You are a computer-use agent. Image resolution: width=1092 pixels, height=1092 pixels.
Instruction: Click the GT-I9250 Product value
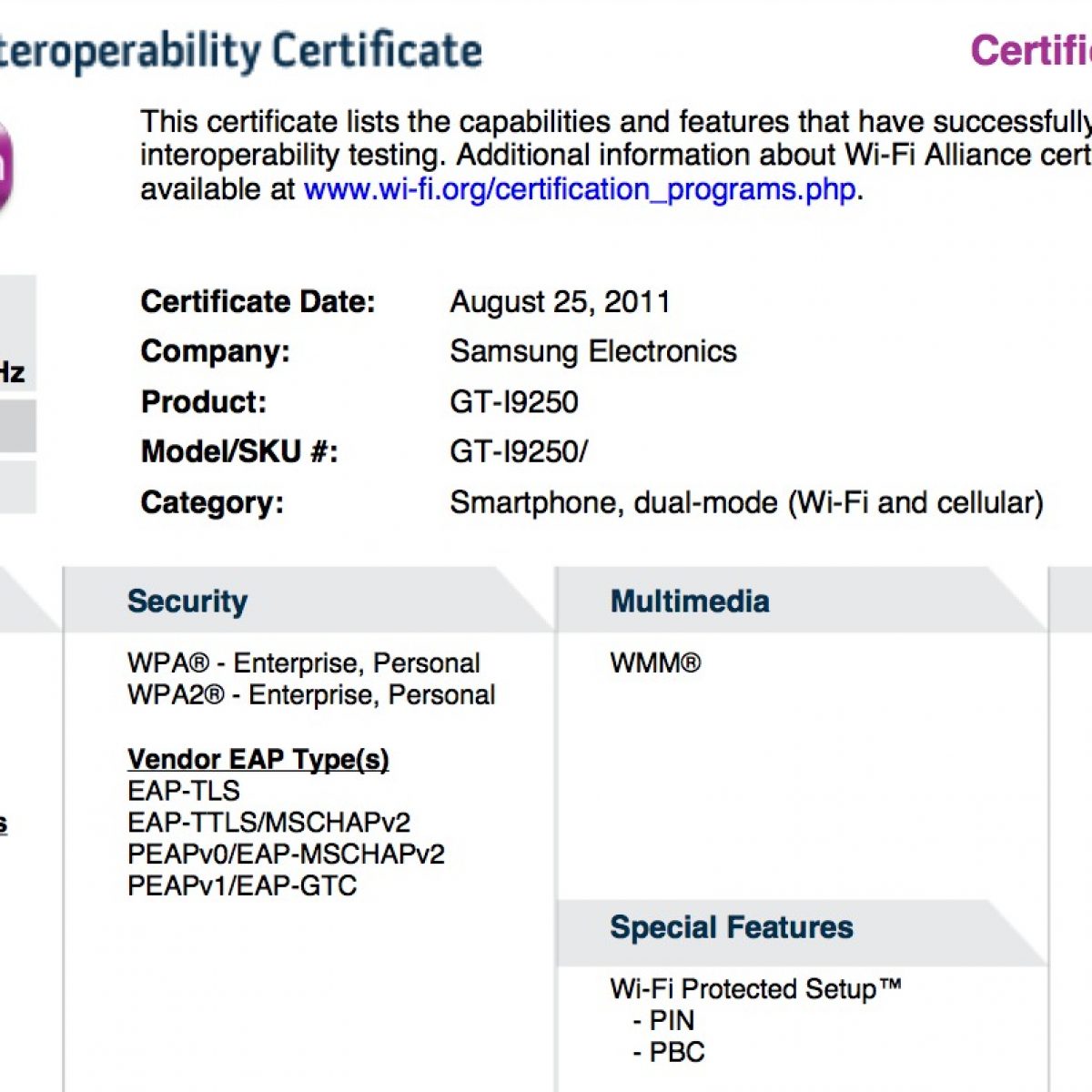pyautogui.click(x=514, y=402)
